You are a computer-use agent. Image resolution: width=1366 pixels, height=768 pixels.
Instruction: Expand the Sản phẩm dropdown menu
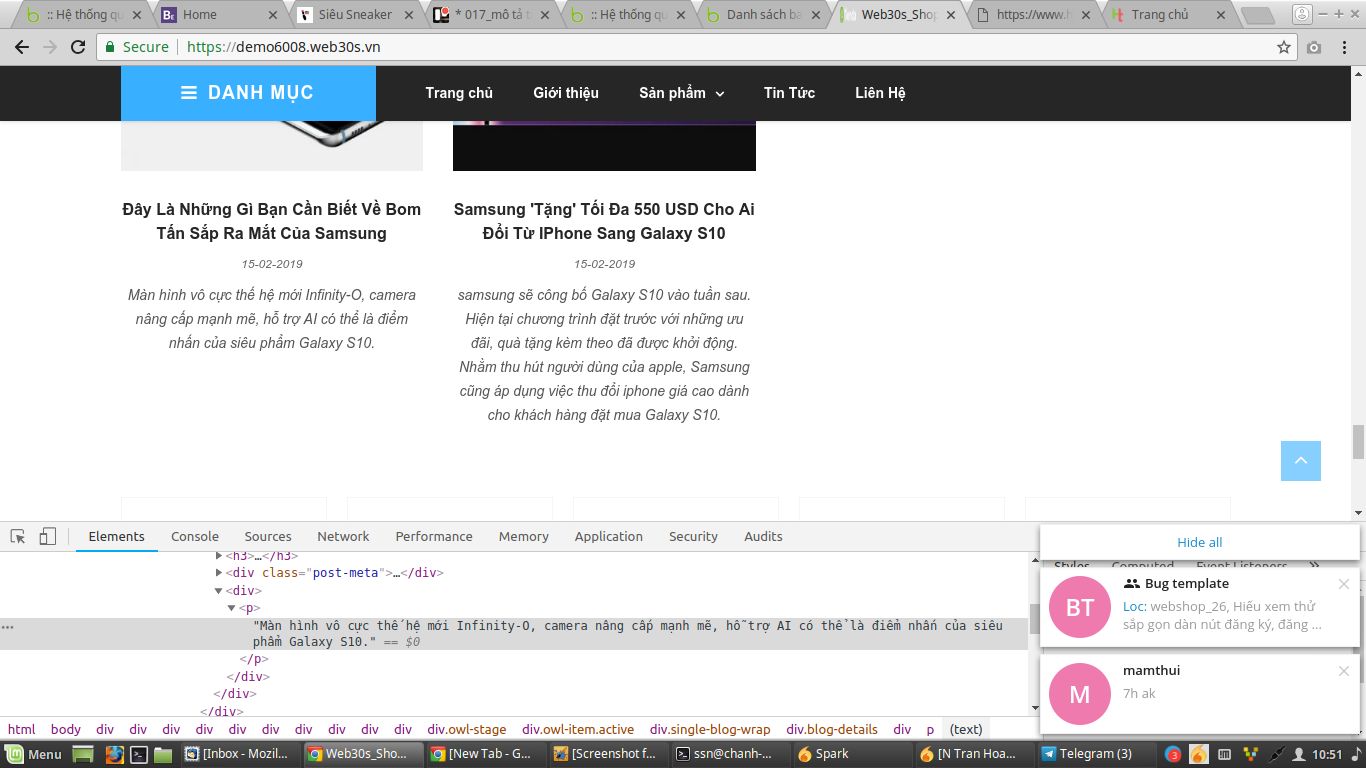(682, 93)
